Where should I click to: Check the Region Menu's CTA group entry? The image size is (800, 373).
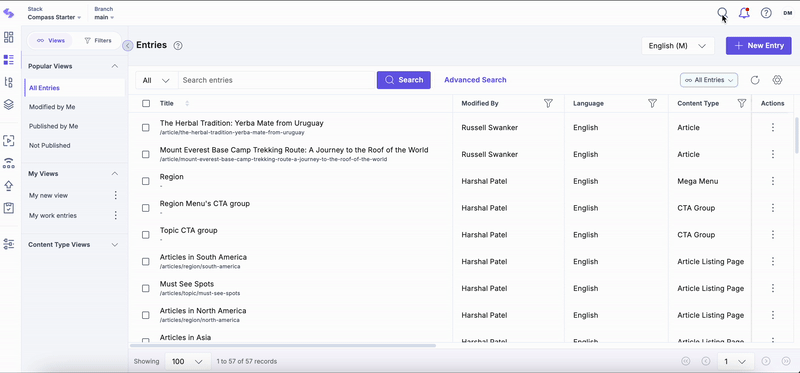click(146, 208)
